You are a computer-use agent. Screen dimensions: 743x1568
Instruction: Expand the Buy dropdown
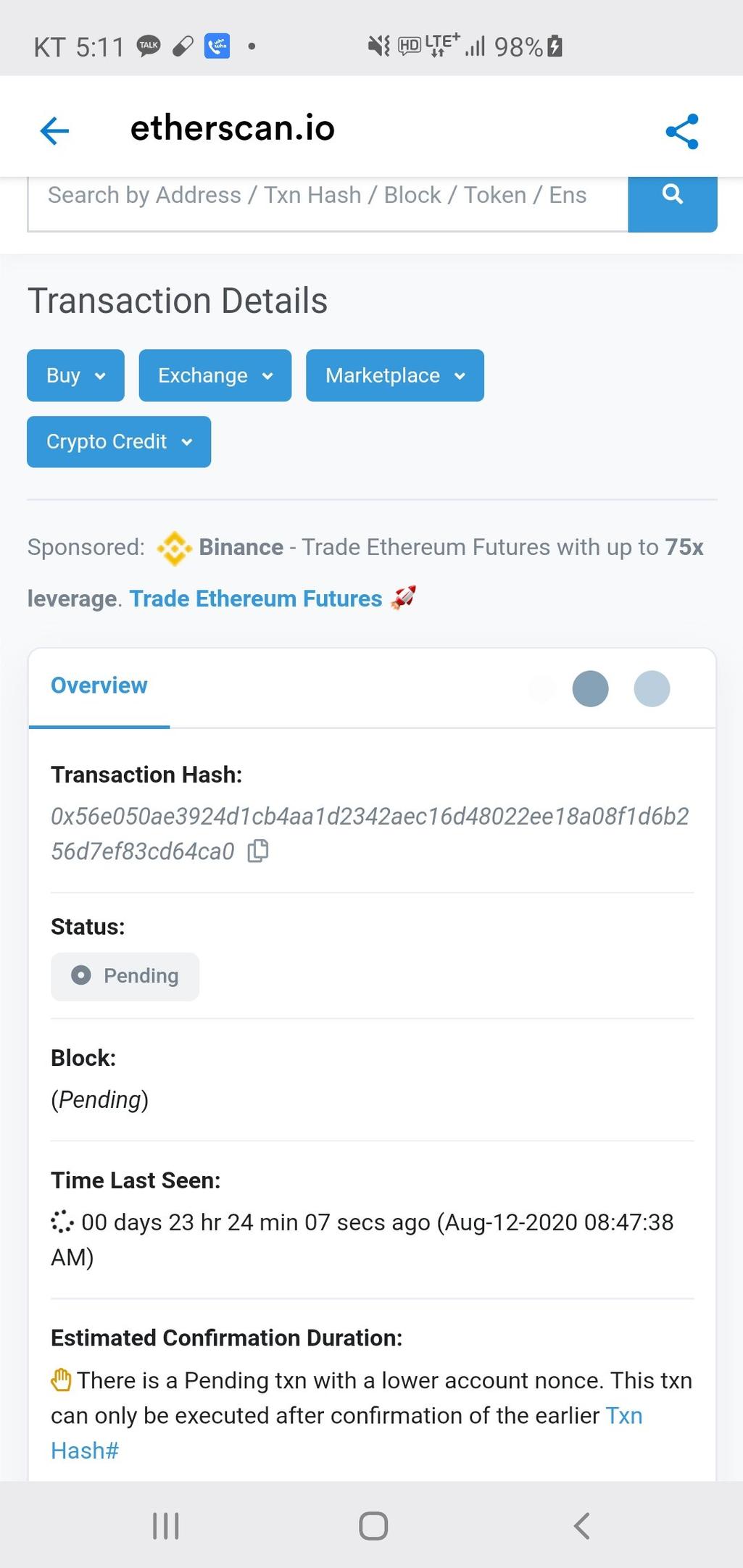pyautogui.click(x=75, y=375)
